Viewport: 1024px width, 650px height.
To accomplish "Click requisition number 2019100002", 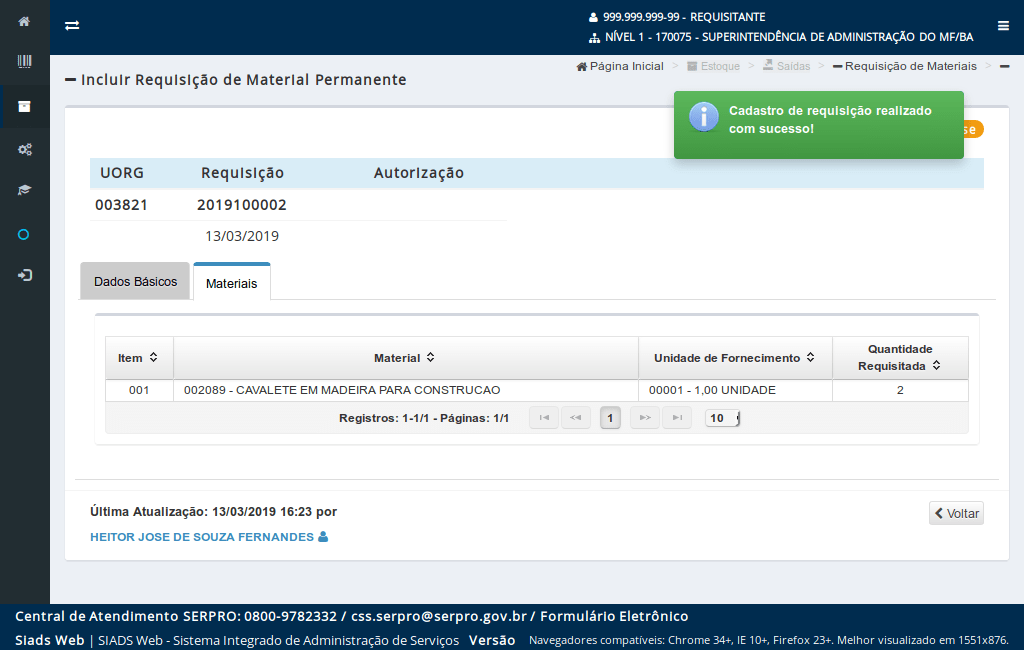I will point(242,205).
